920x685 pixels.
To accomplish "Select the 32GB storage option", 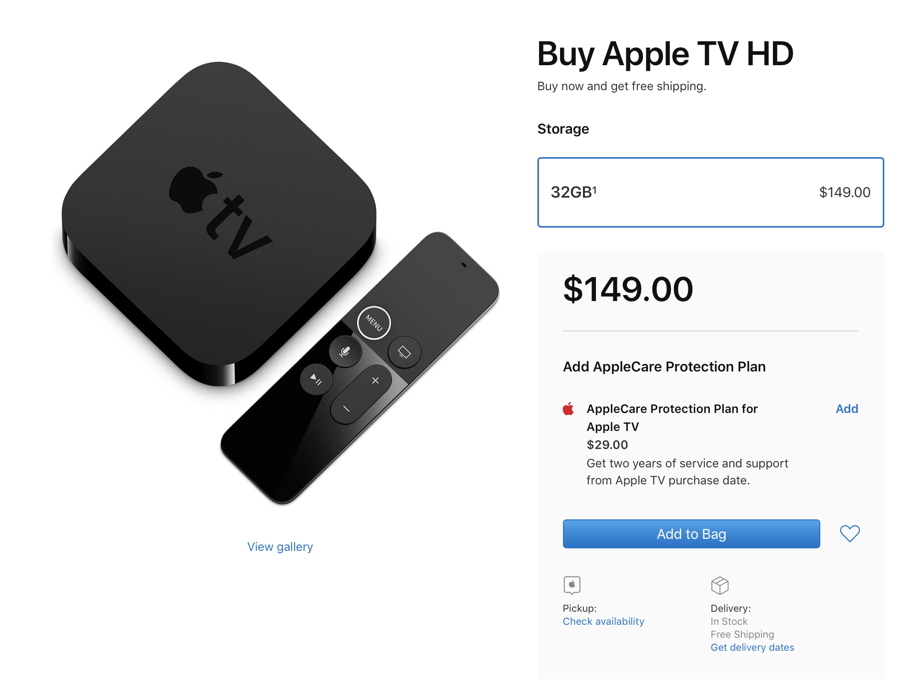I will coord(711,192).
